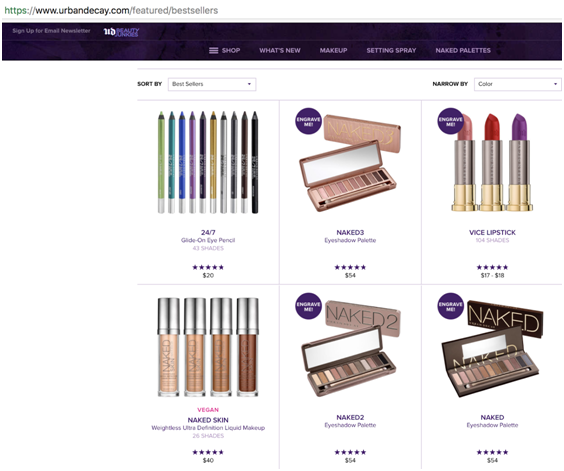Image resolution: width=564 pixels, height=471 pixels.
Task: Open the Sort By Best Sellers dropdown
Action: tap(212, 84)
